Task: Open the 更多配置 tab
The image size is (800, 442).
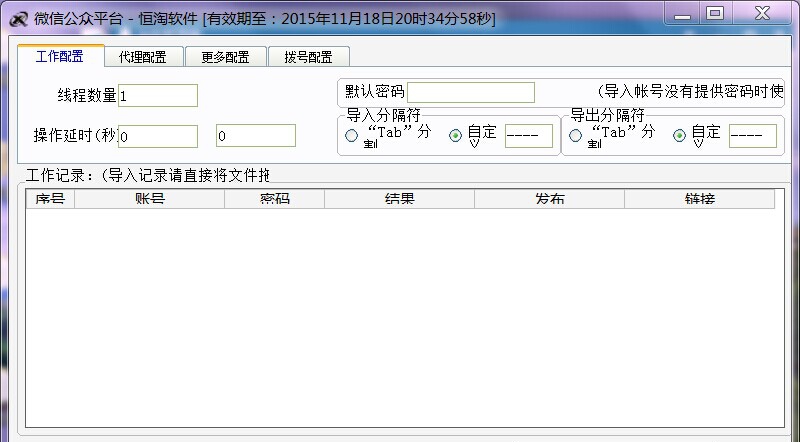Action: [x=226, y=57]
